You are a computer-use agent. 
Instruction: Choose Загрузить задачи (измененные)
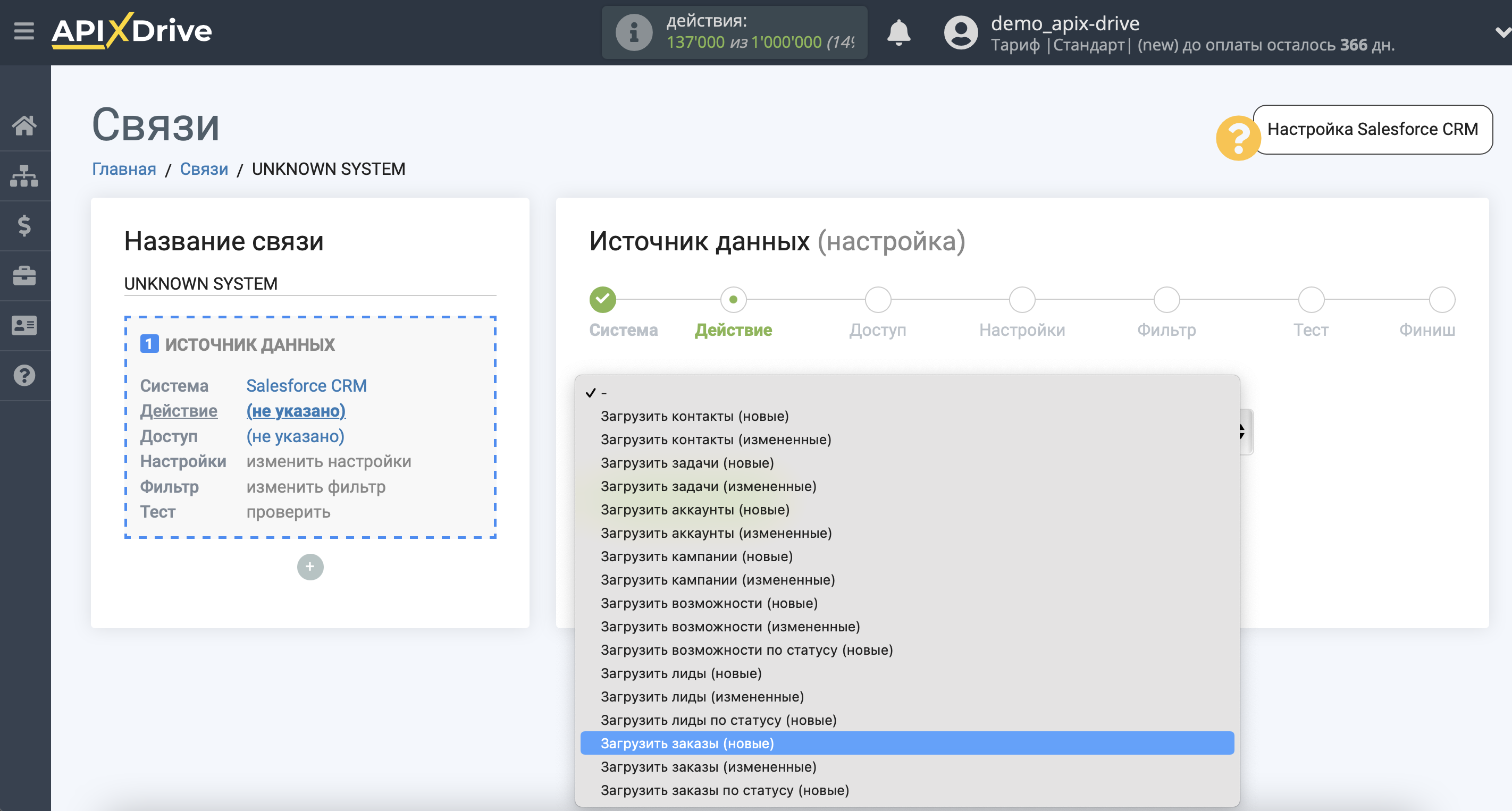907,486
